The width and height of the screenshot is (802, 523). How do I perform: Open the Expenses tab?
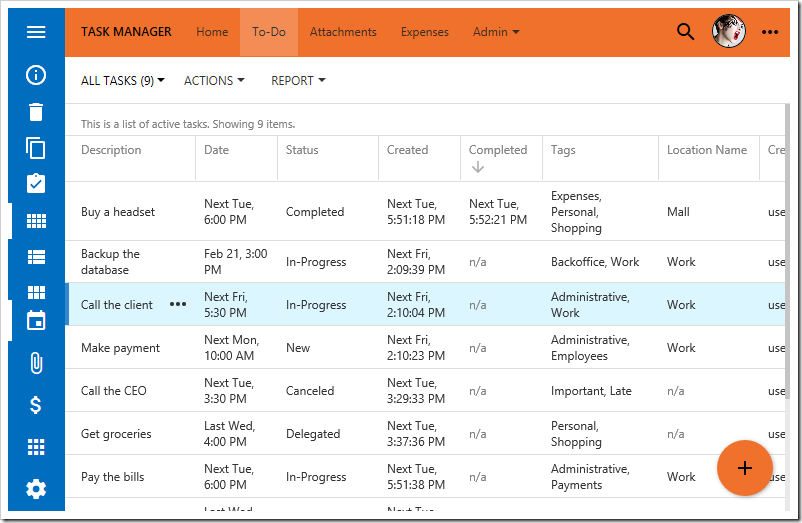click(x=424, y=32)
